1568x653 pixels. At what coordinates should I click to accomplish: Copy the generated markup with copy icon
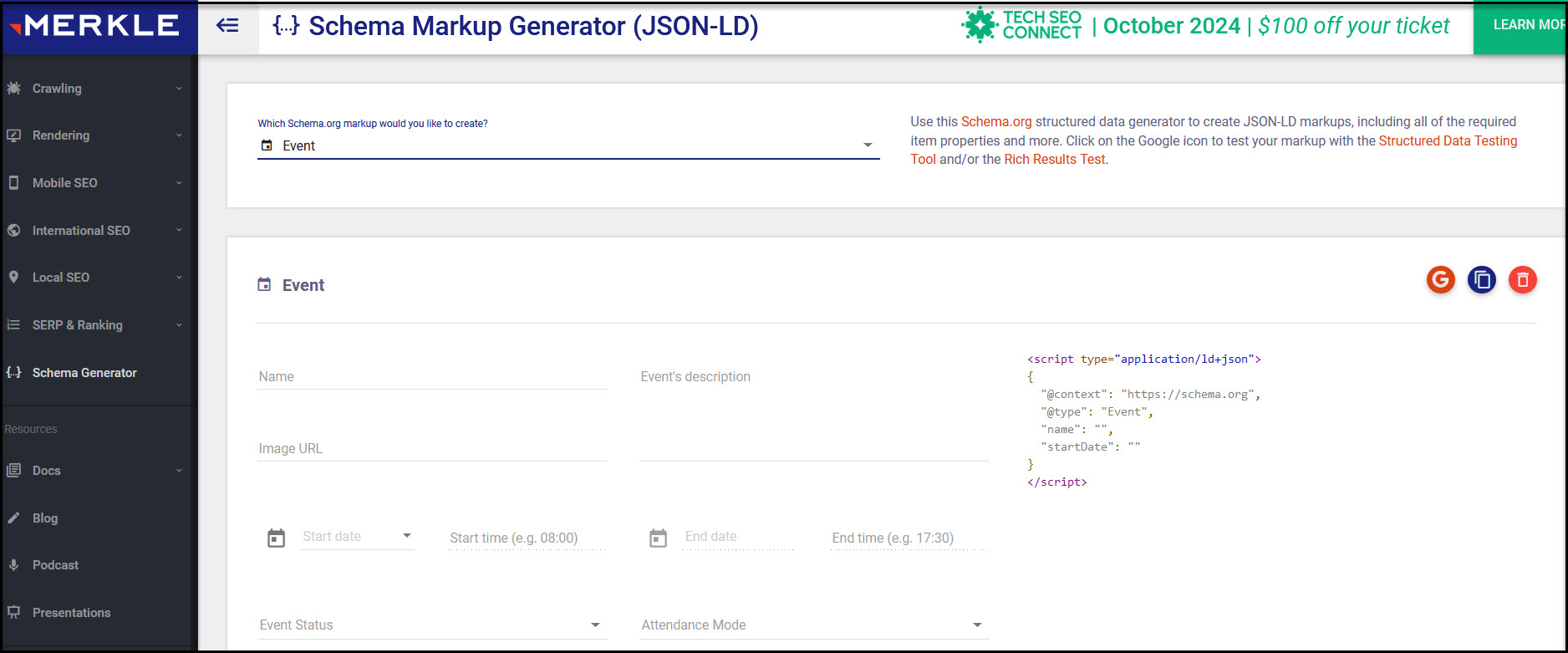1481,279
